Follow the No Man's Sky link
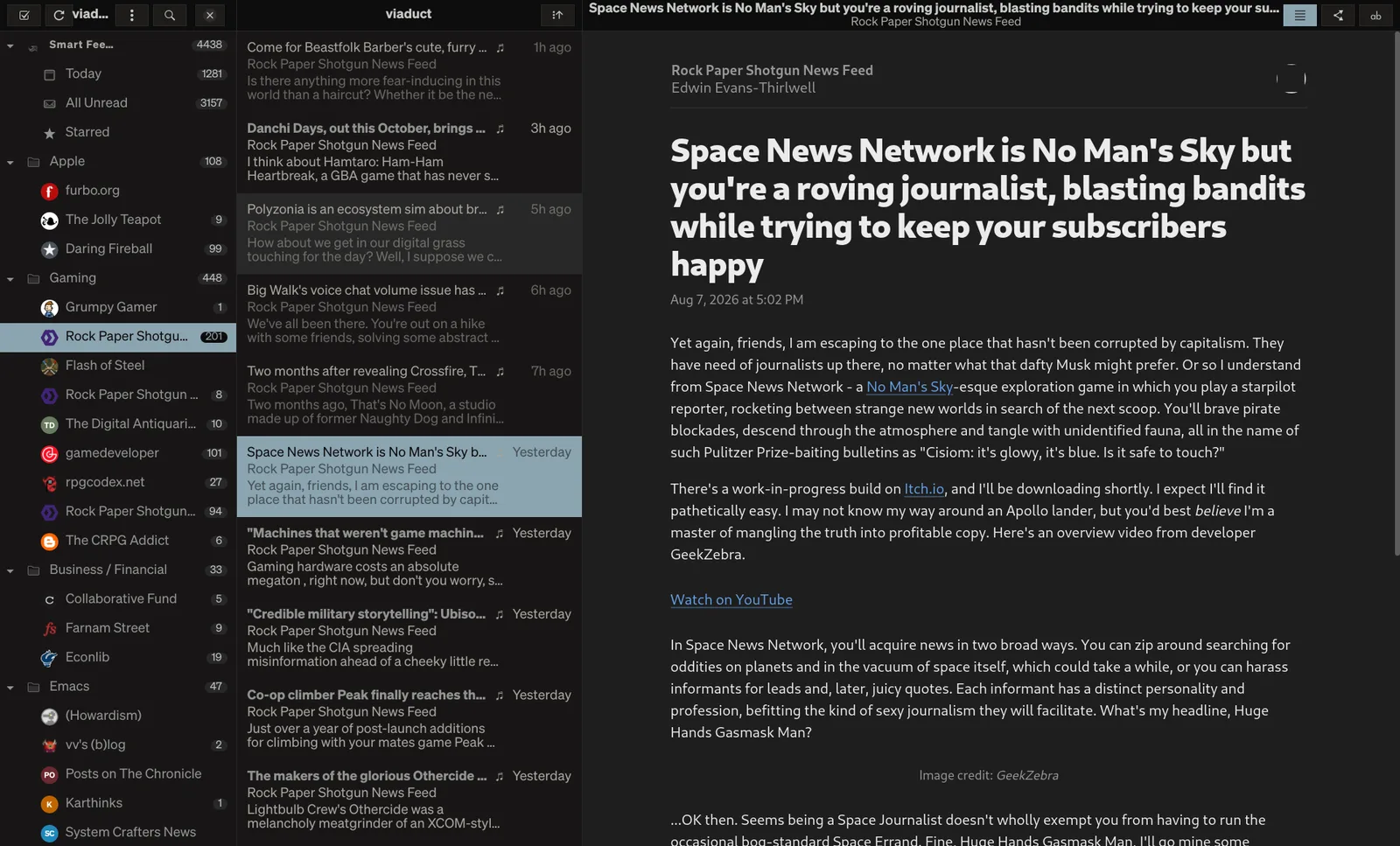 [909, 387]
